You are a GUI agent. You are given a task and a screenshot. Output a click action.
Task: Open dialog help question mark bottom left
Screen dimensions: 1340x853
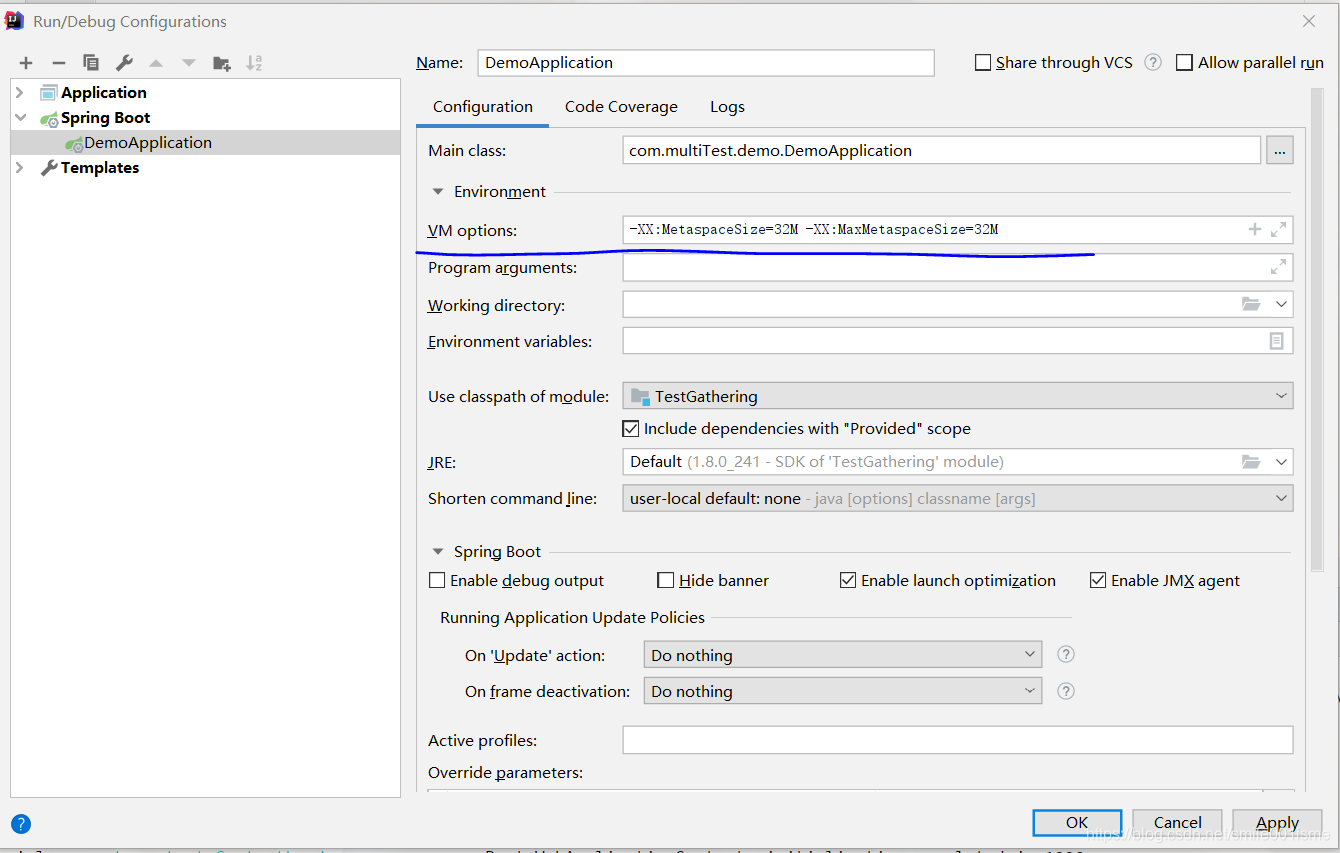(x=21, y=824)
